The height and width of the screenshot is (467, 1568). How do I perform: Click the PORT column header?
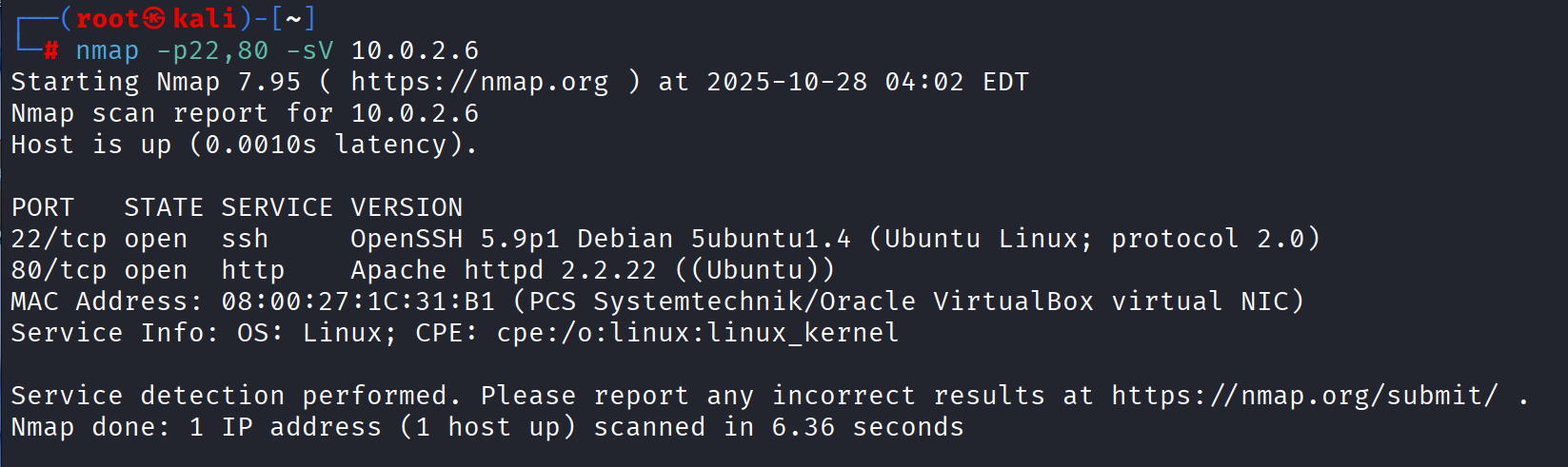(42, 207)
